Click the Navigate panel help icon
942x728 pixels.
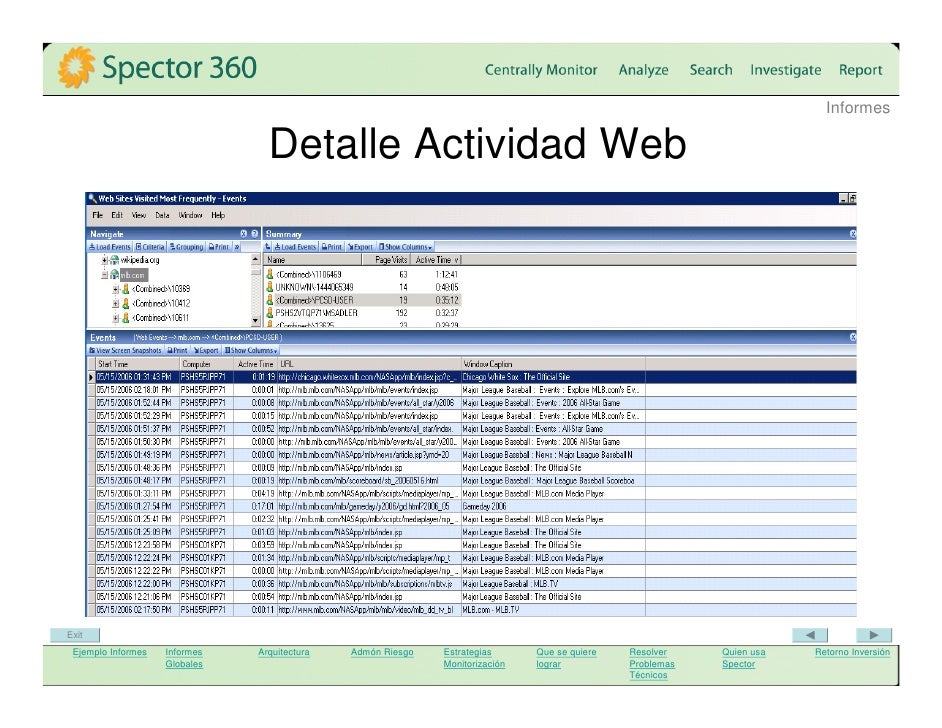[254, 234]
